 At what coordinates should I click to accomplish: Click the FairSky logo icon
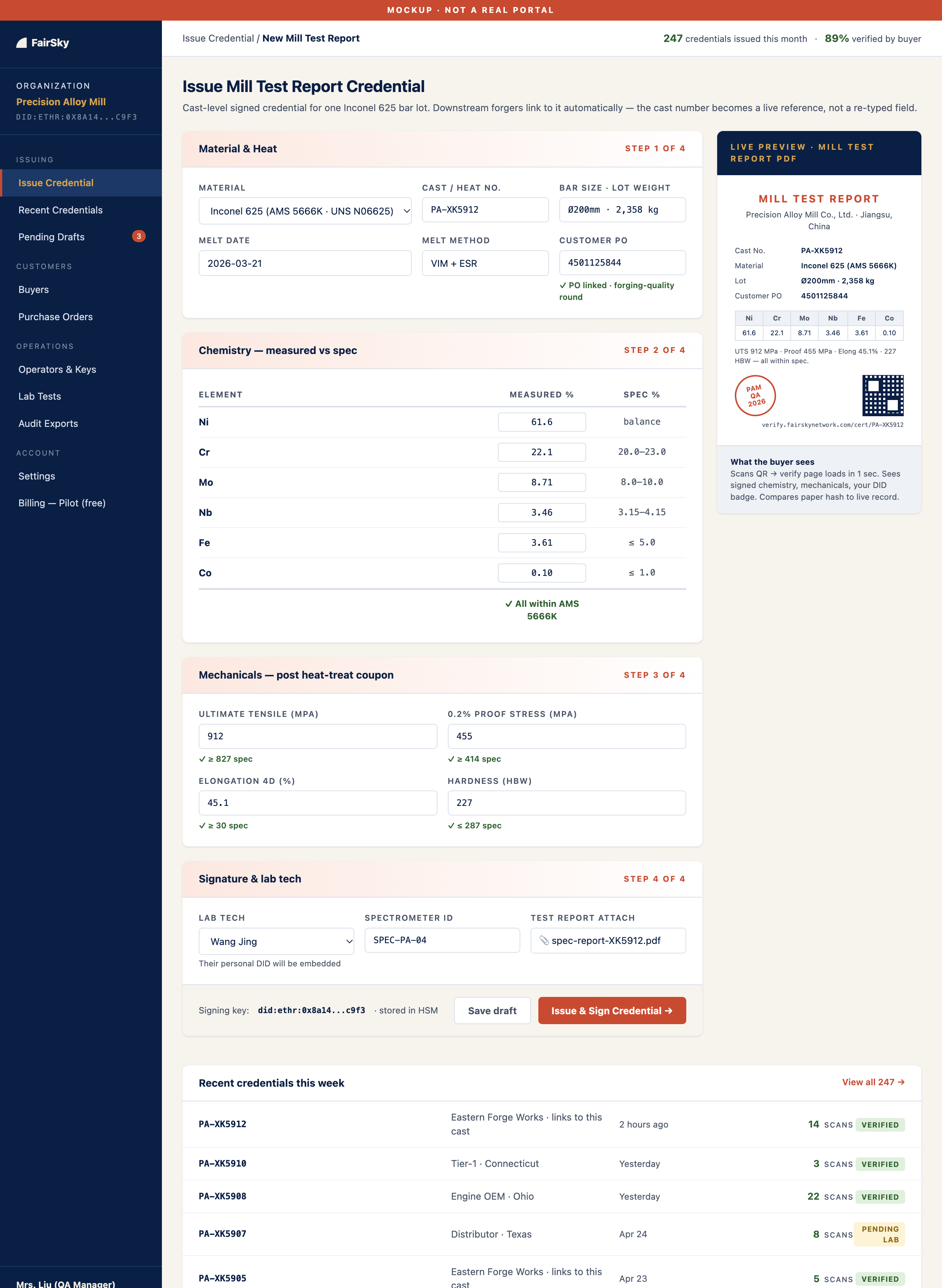22,43
